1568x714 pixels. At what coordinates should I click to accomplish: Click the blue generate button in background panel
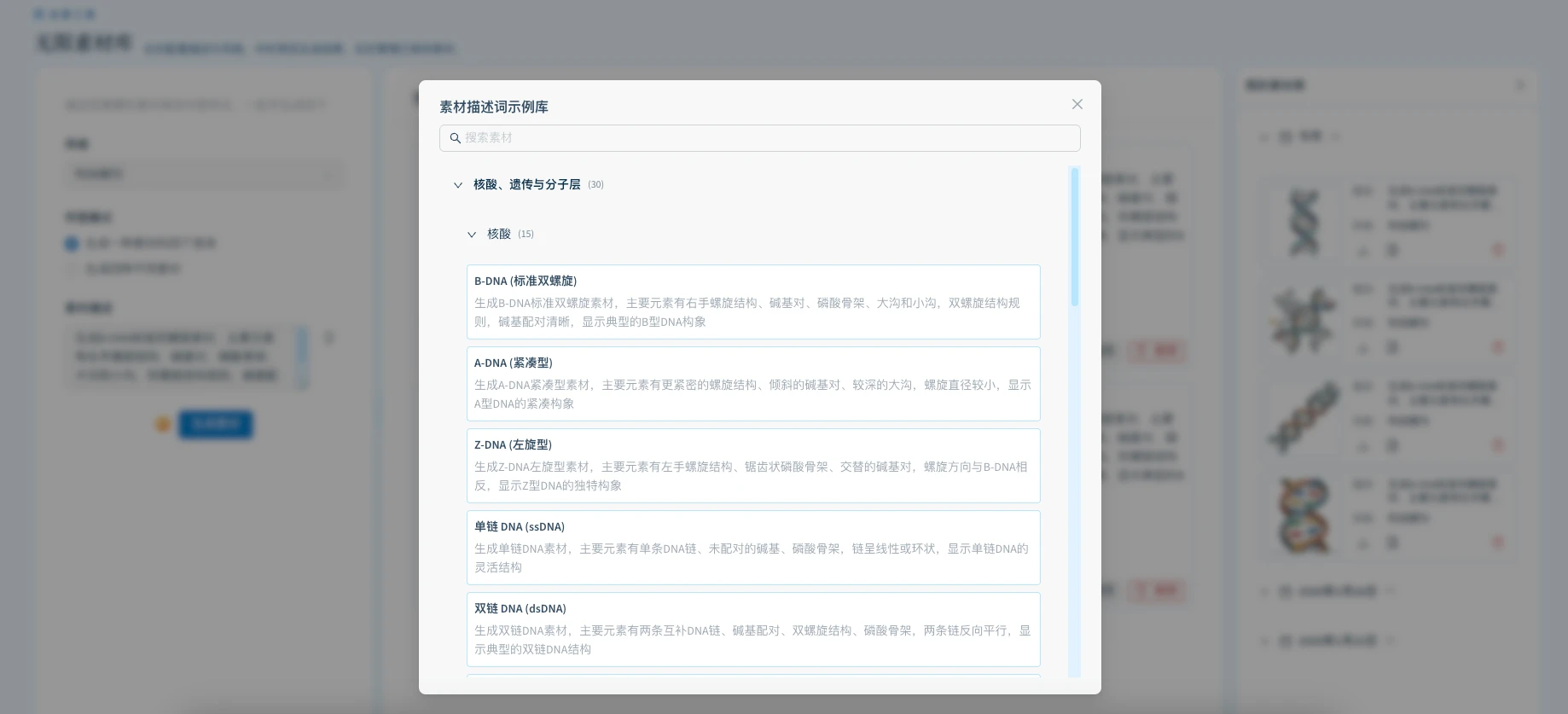tap(216, 424)
